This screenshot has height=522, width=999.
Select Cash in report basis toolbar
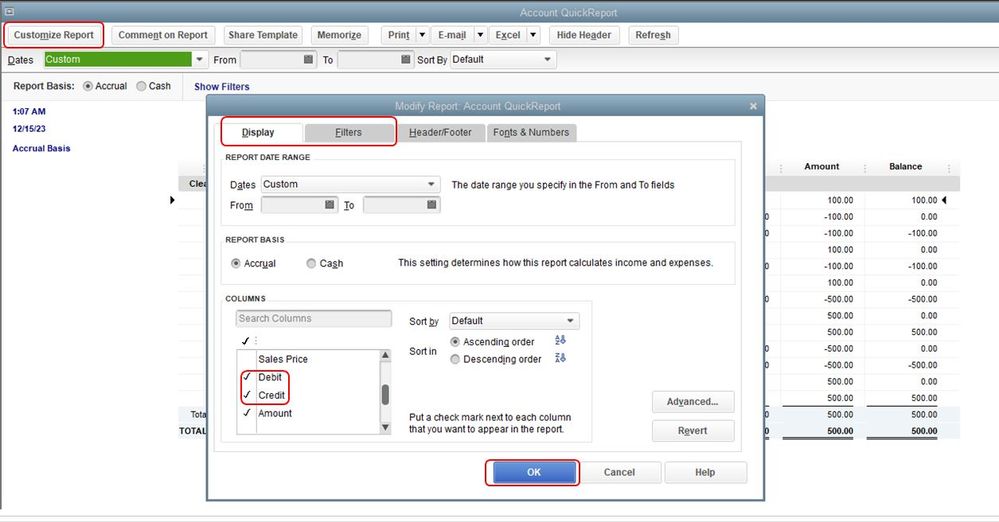(141, 86)
